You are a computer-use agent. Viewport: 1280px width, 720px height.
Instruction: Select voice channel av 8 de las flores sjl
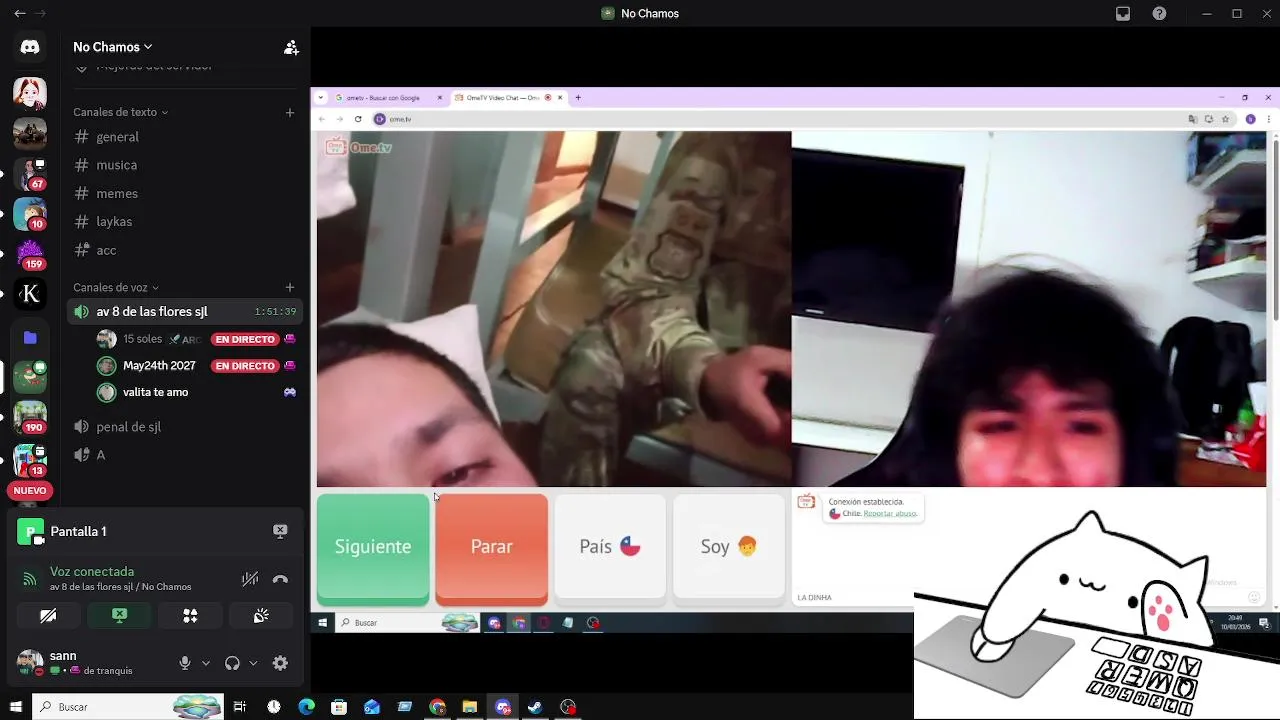tap(185, 311)
